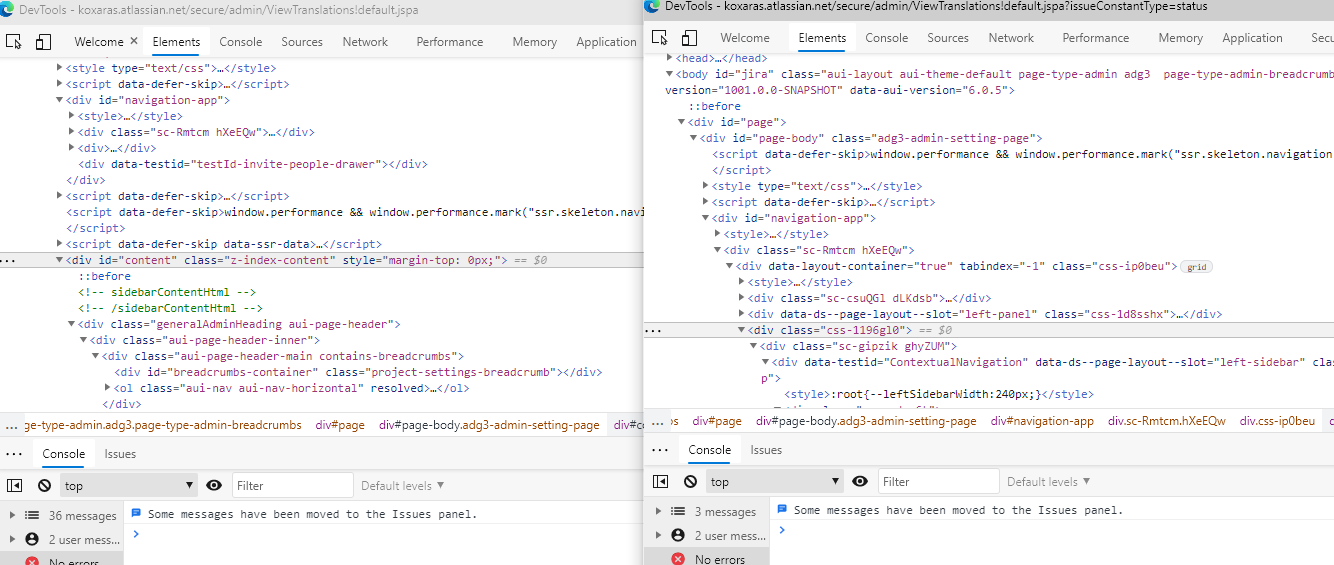Expand 36 messages group in left console
This screenshot has height=565, width=1334.
pos(13,515)
